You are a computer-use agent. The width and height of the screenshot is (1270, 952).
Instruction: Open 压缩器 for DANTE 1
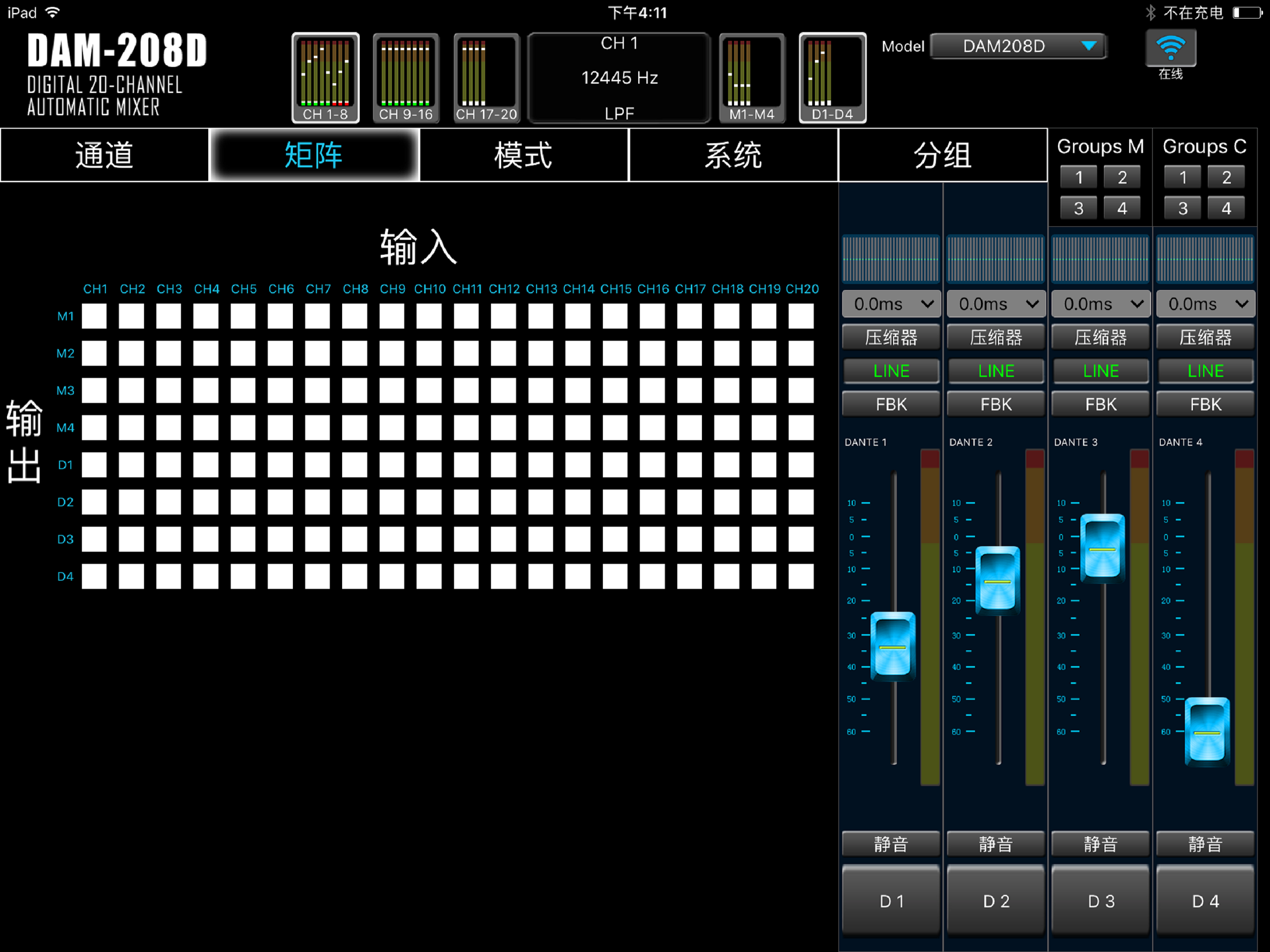click(x=892, y=337)
